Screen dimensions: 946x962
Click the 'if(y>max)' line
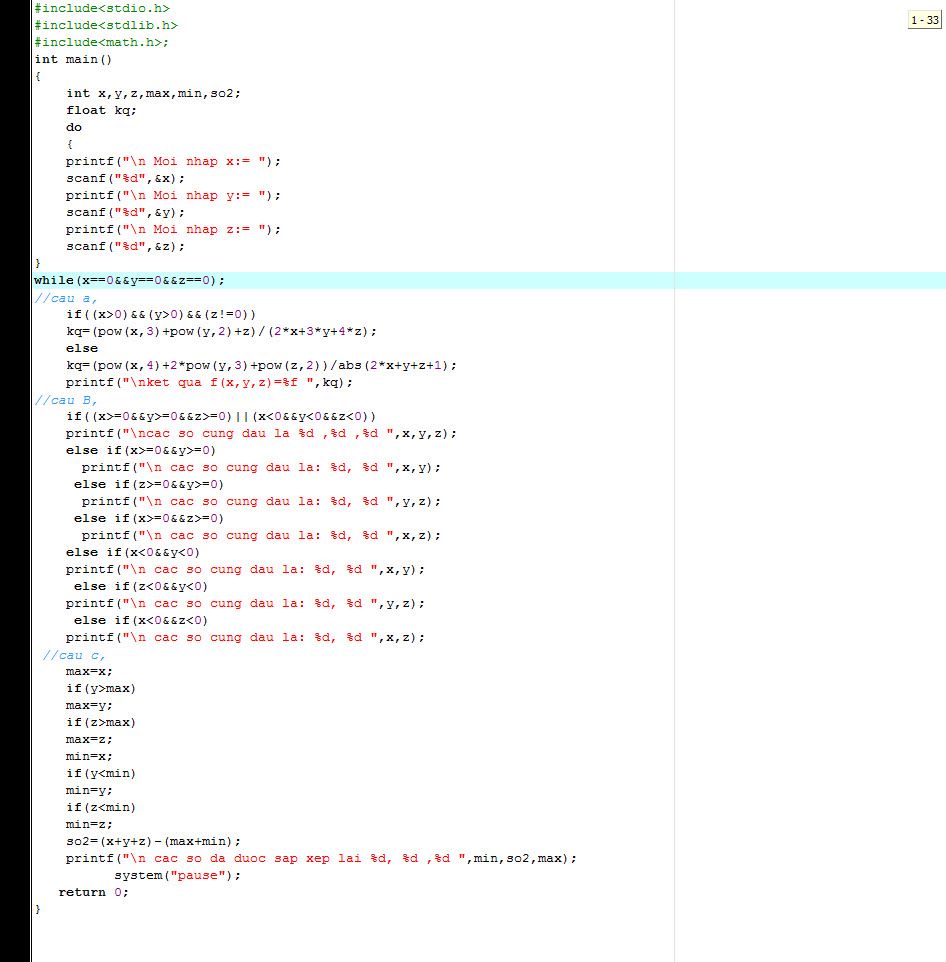(101, 689)
